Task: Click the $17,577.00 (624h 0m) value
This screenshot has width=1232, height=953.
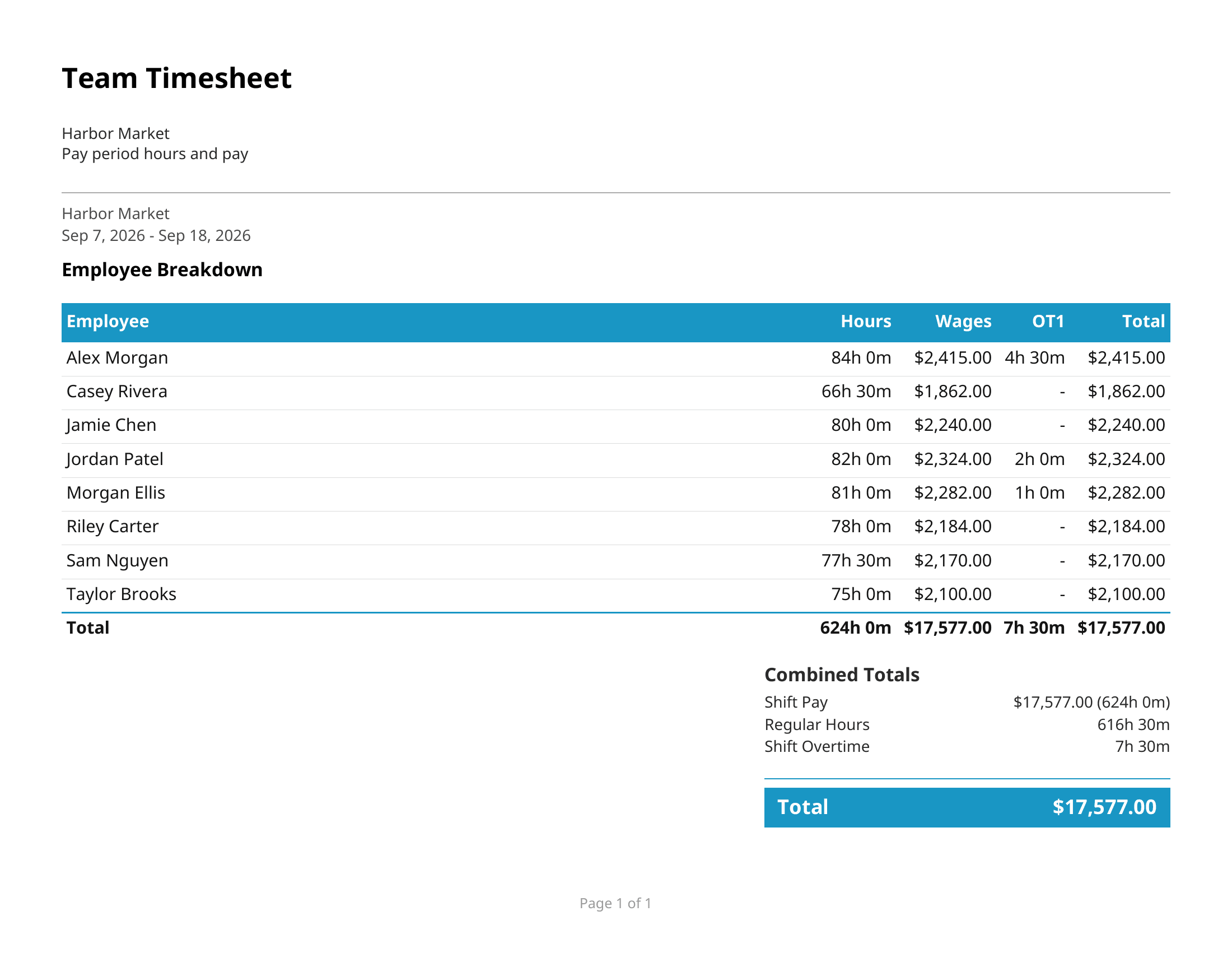Action: point(1091,703)
